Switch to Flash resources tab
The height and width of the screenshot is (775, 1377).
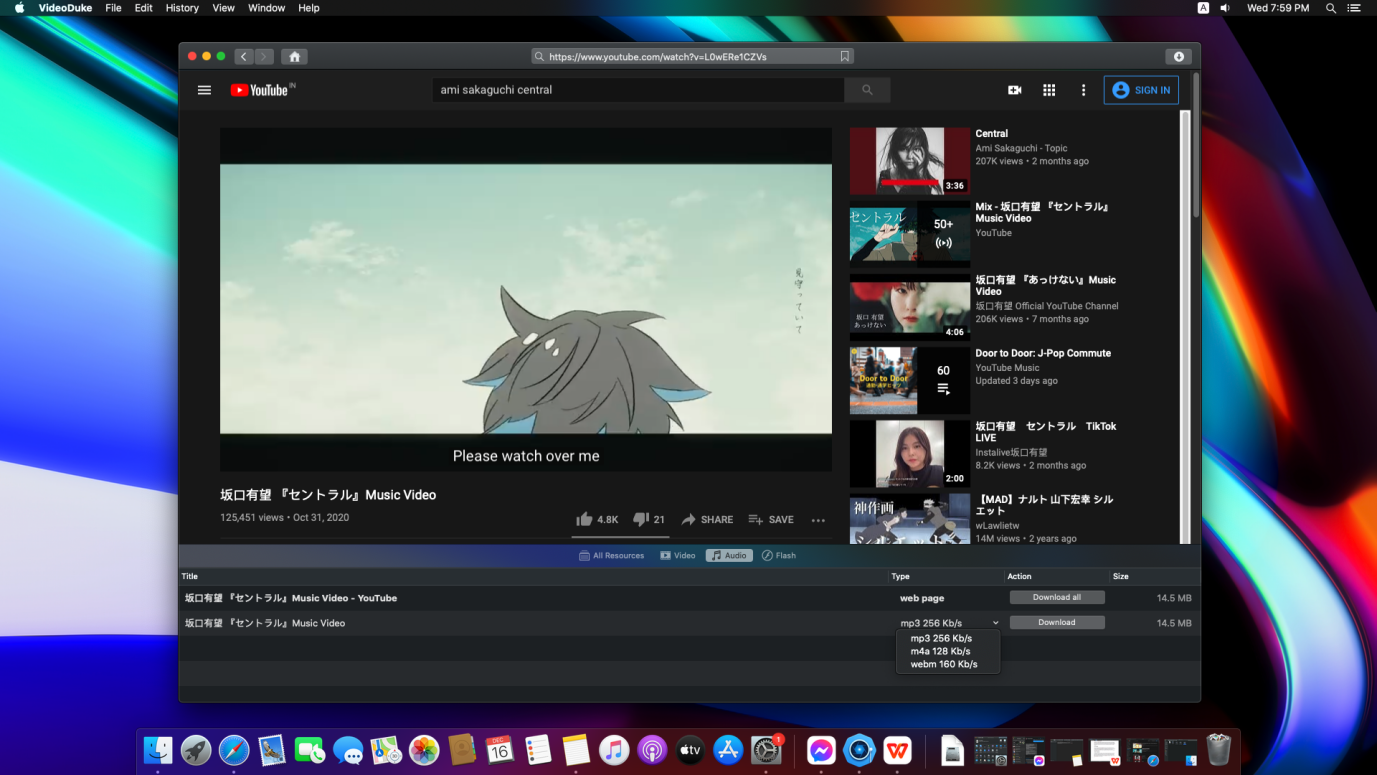(x=779, y=556)
